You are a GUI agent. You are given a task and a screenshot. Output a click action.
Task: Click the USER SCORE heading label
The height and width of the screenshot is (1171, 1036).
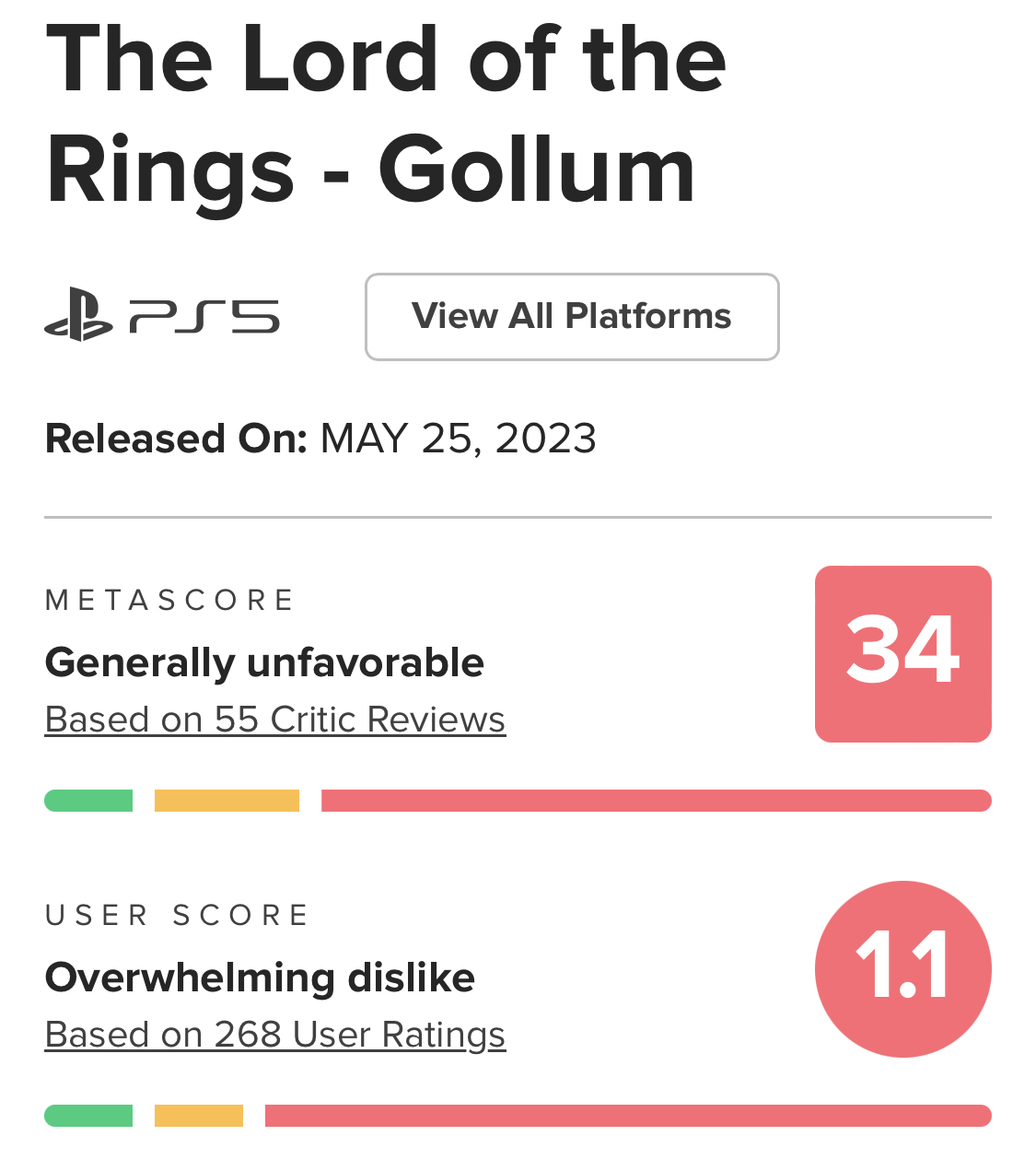[x=177, y=916]
